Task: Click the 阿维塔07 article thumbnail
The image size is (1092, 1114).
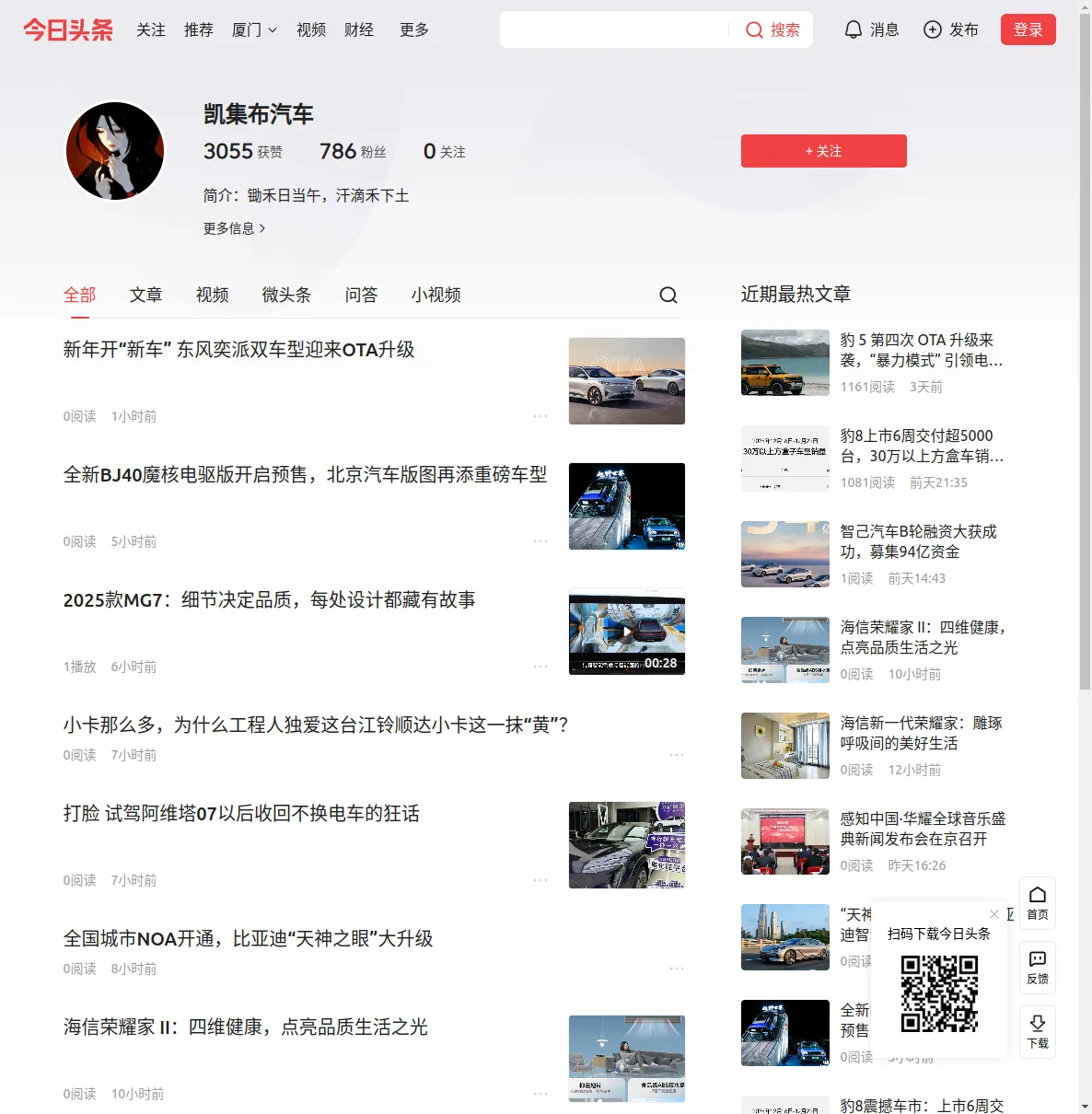Action: [x=627, y=845]
